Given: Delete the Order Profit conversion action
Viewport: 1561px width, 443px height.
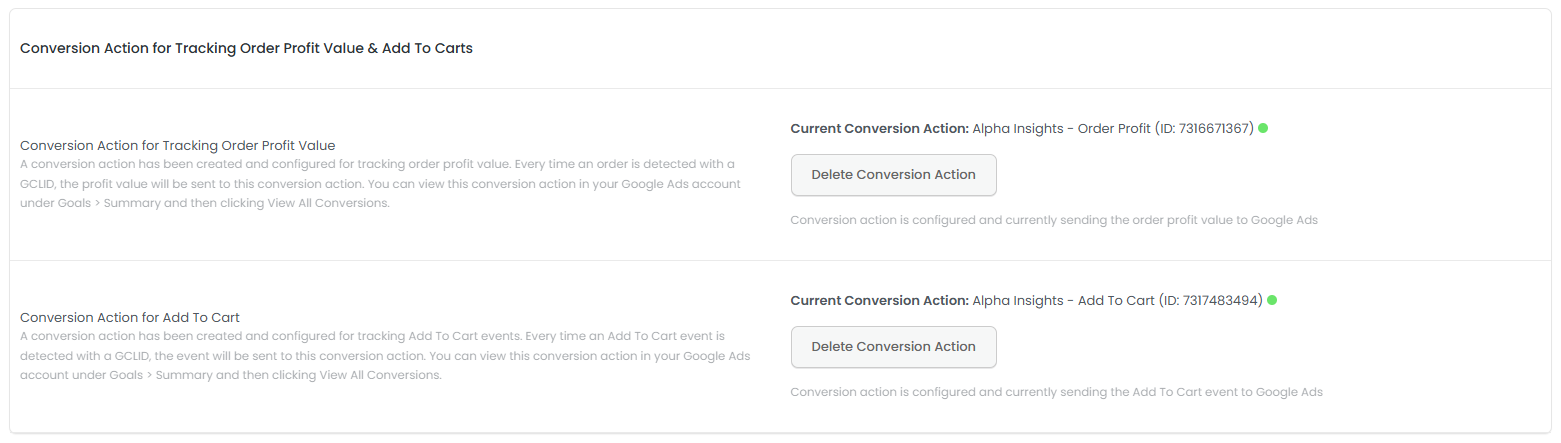Looking at the screenshot, I should point(893,175).
